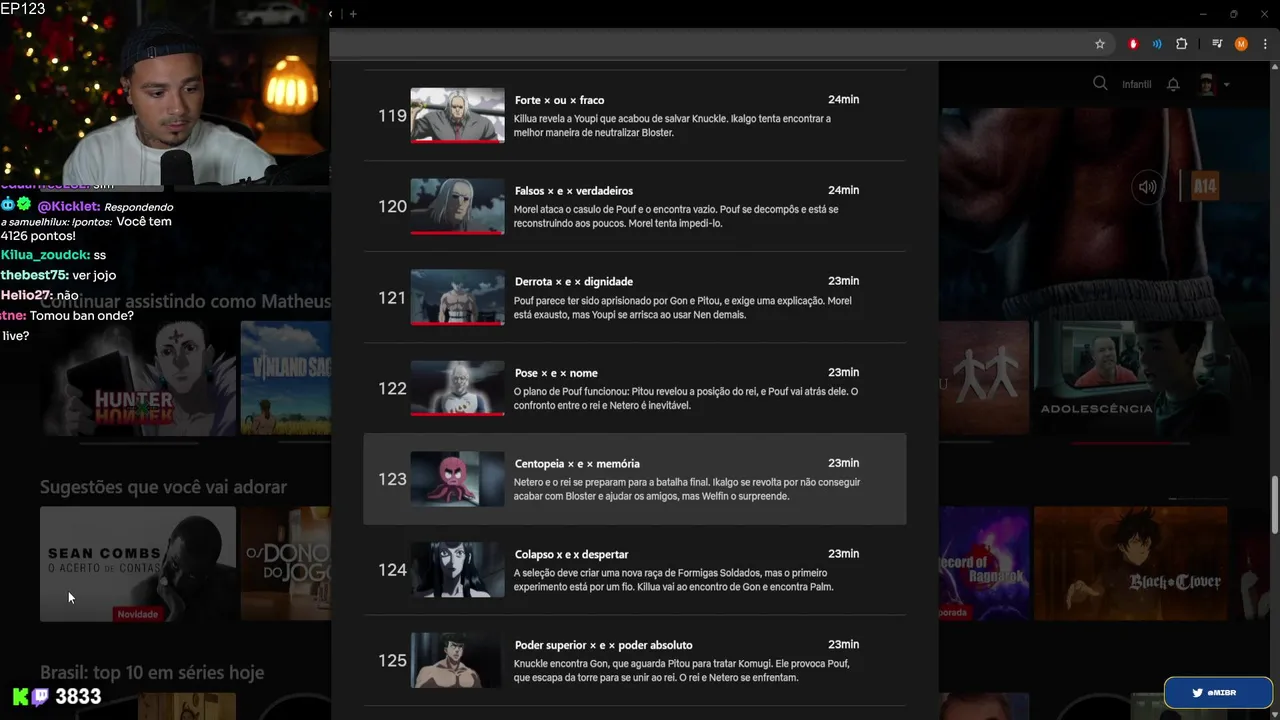
Task: Click the 24min duration of episode 120
Action: [x=843, y=190]
